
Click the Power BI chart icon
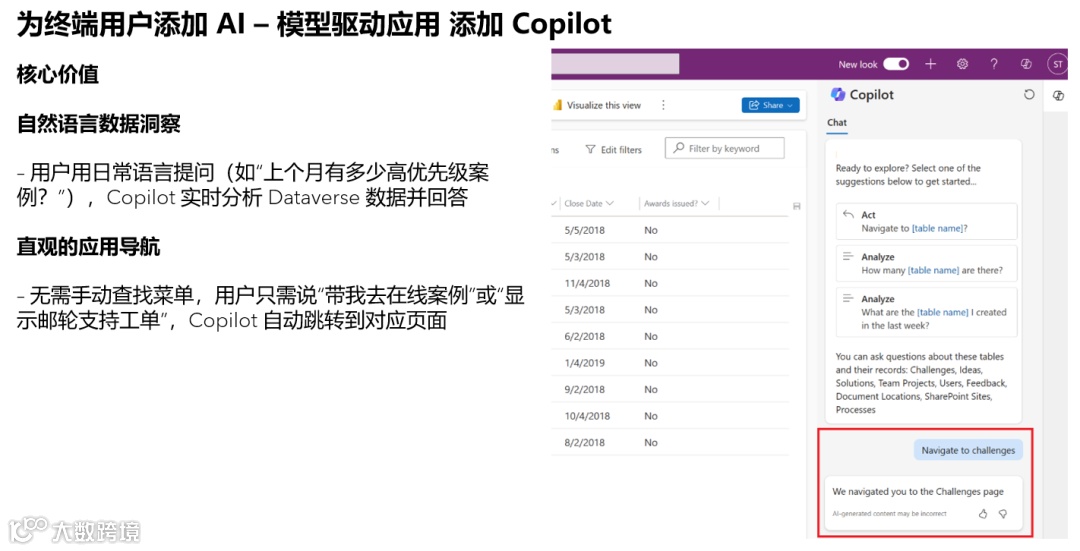click(557, 105)
